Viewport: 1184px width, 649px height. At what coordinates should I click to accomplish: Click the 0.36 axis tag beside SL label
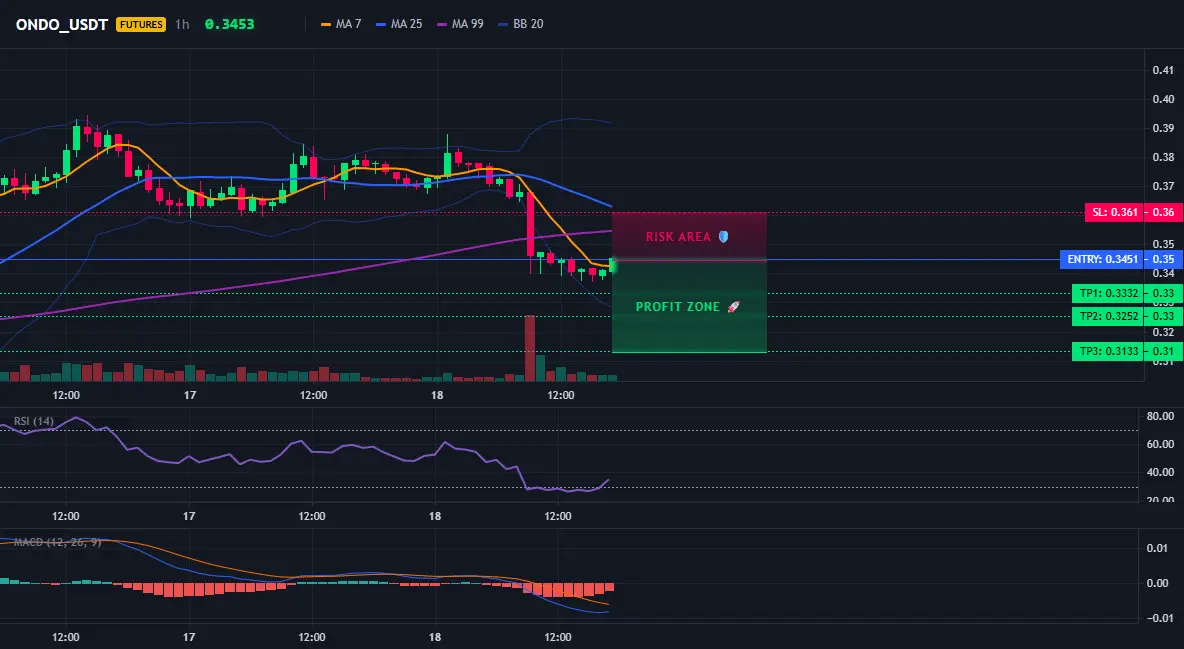click(x=1164, y=212)
